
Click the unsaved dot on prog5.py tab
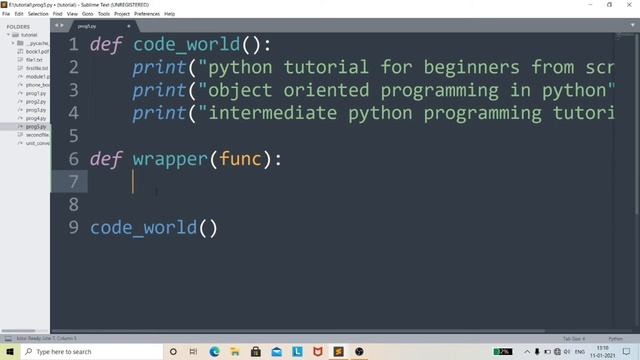click(129, 26)
